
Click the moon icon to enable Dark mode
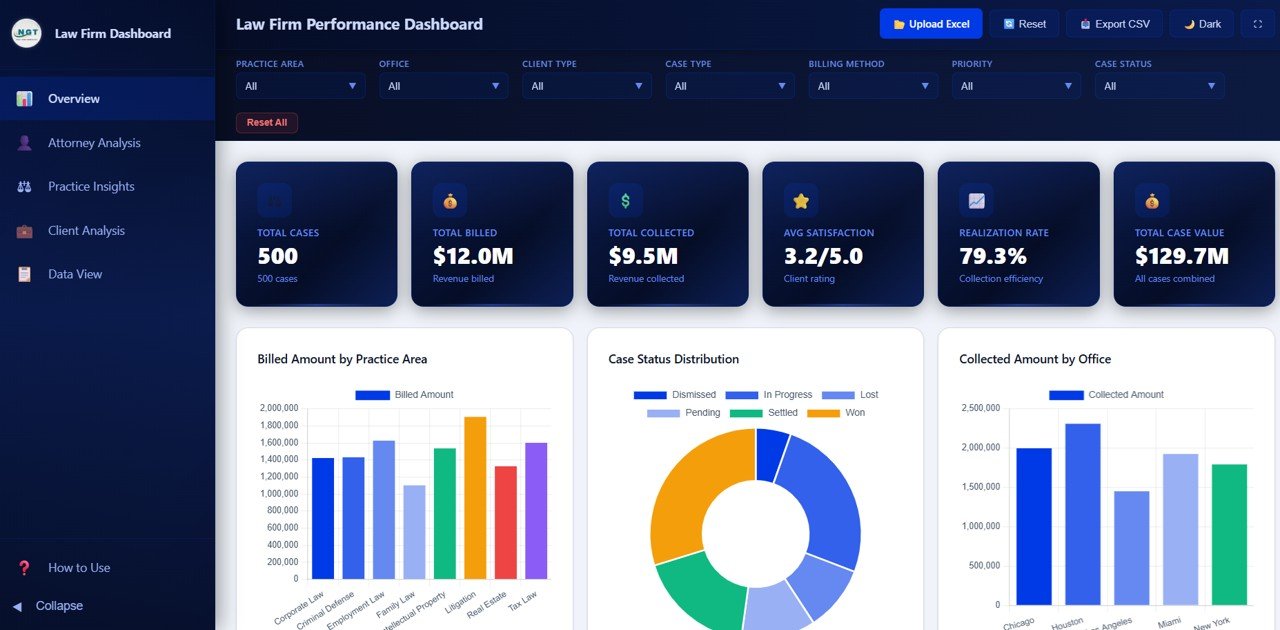[1188, 24]
